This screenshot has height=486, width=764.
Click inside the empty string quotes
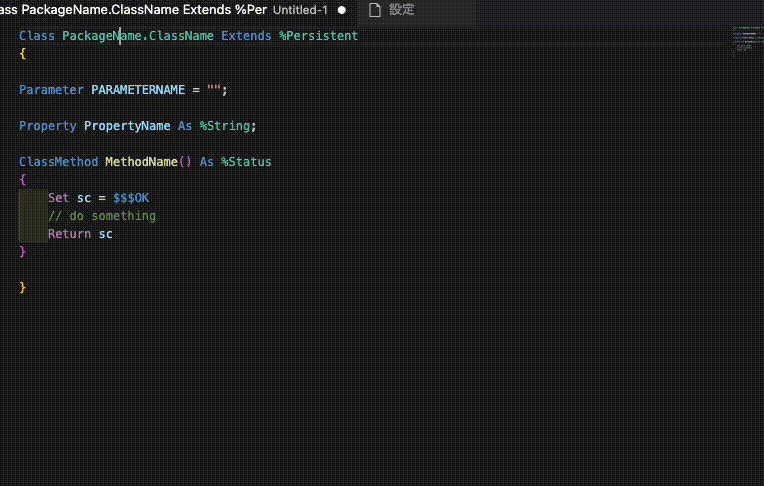214,90
